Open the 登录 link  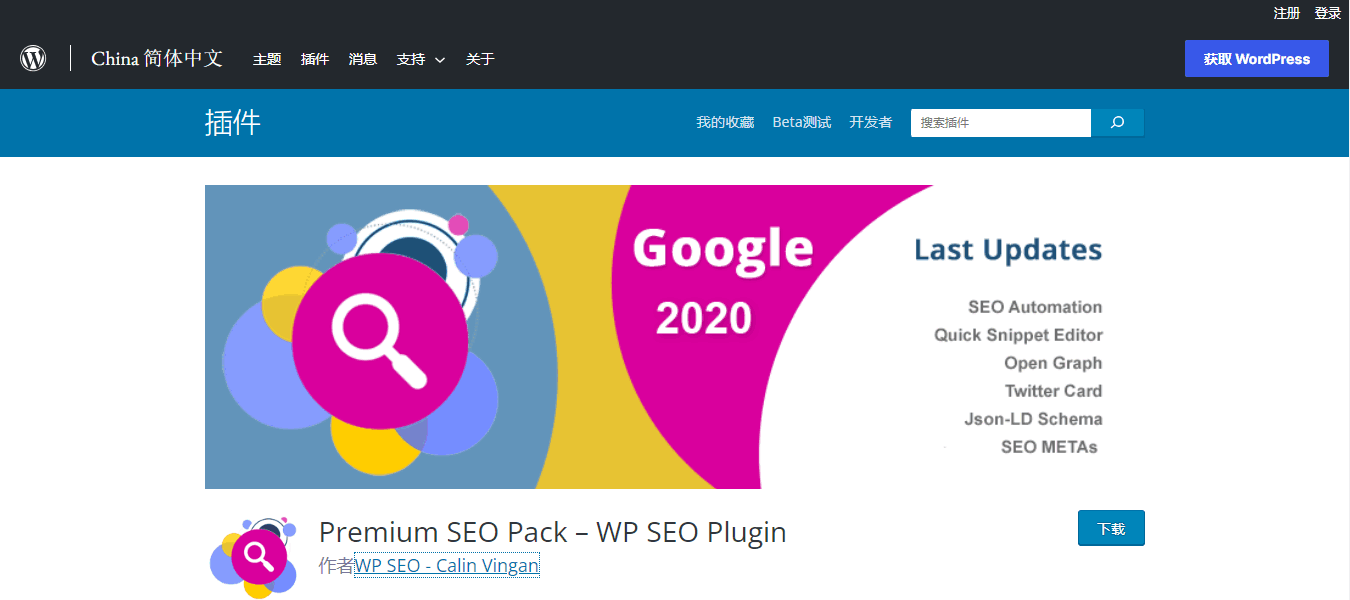tap(1327, 13)
